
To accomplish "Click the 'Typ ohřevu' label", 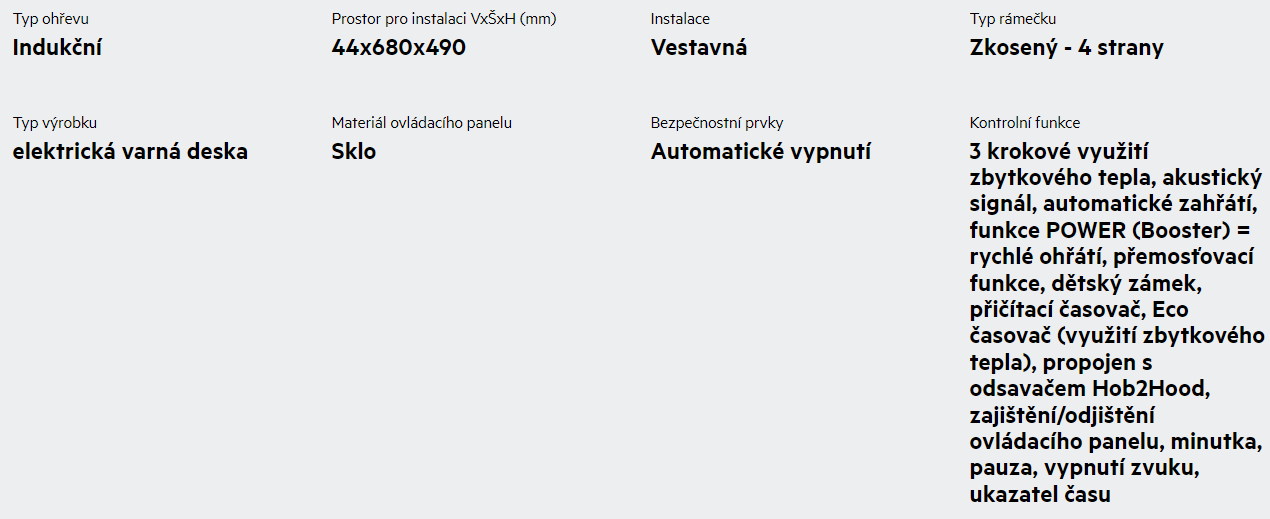I will point(50,19).
